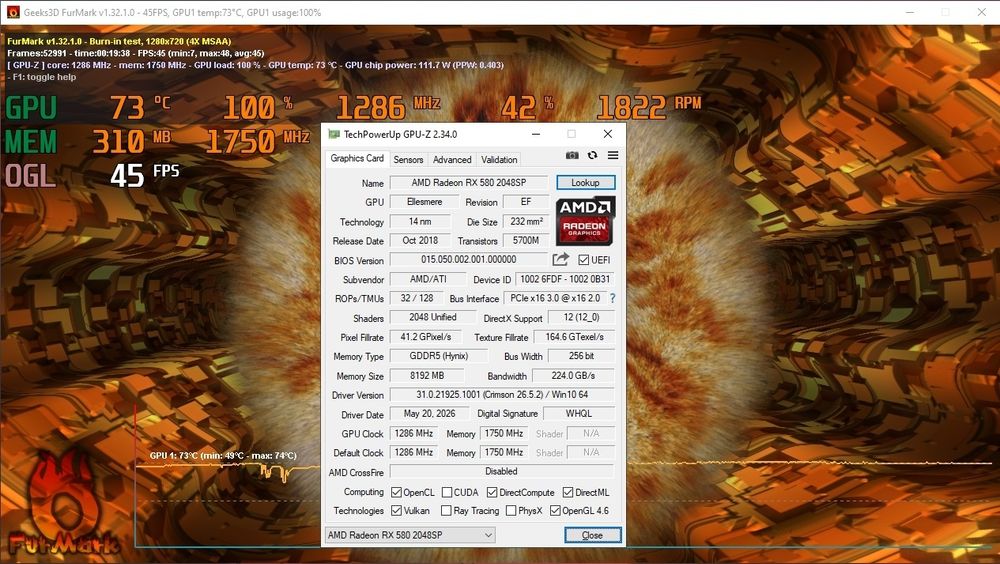
Task: Click the GPU value Ellesmere
Action: tap(424, 202)
